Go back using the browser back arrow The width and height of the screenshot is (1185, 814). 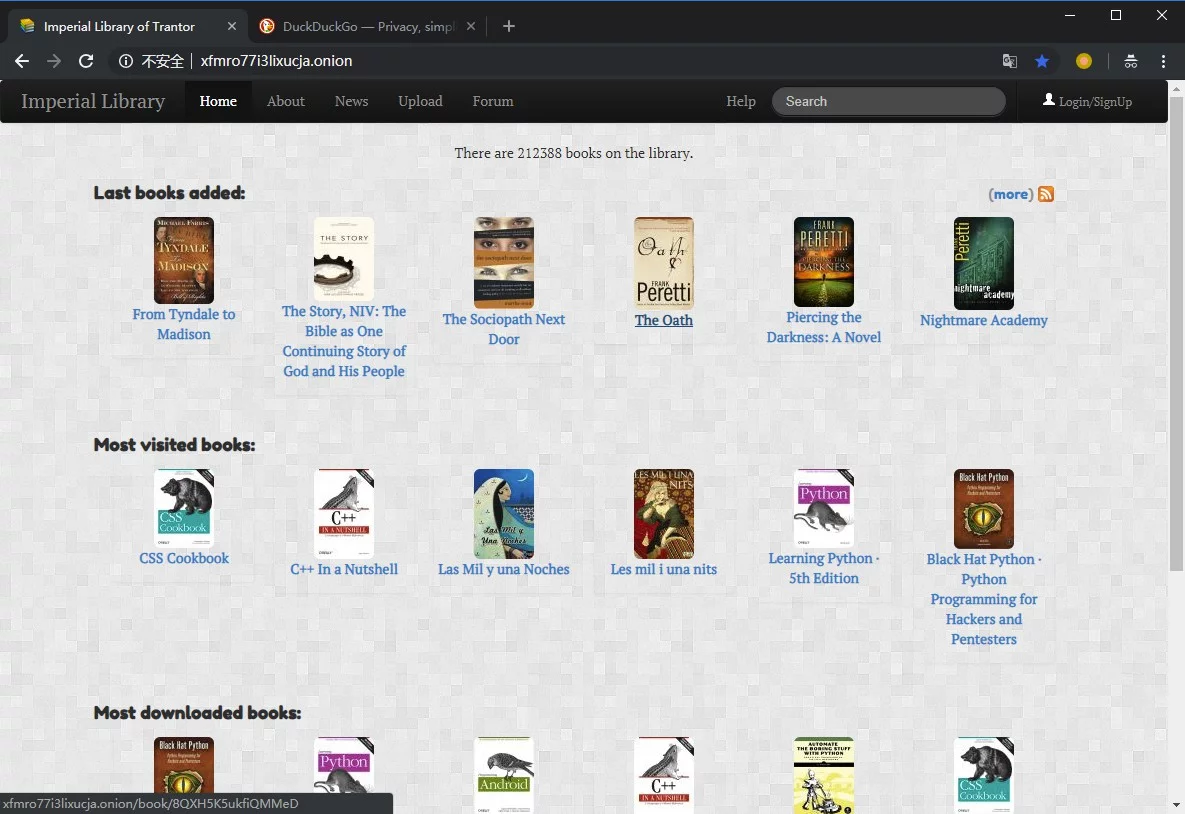click(22, 61)
